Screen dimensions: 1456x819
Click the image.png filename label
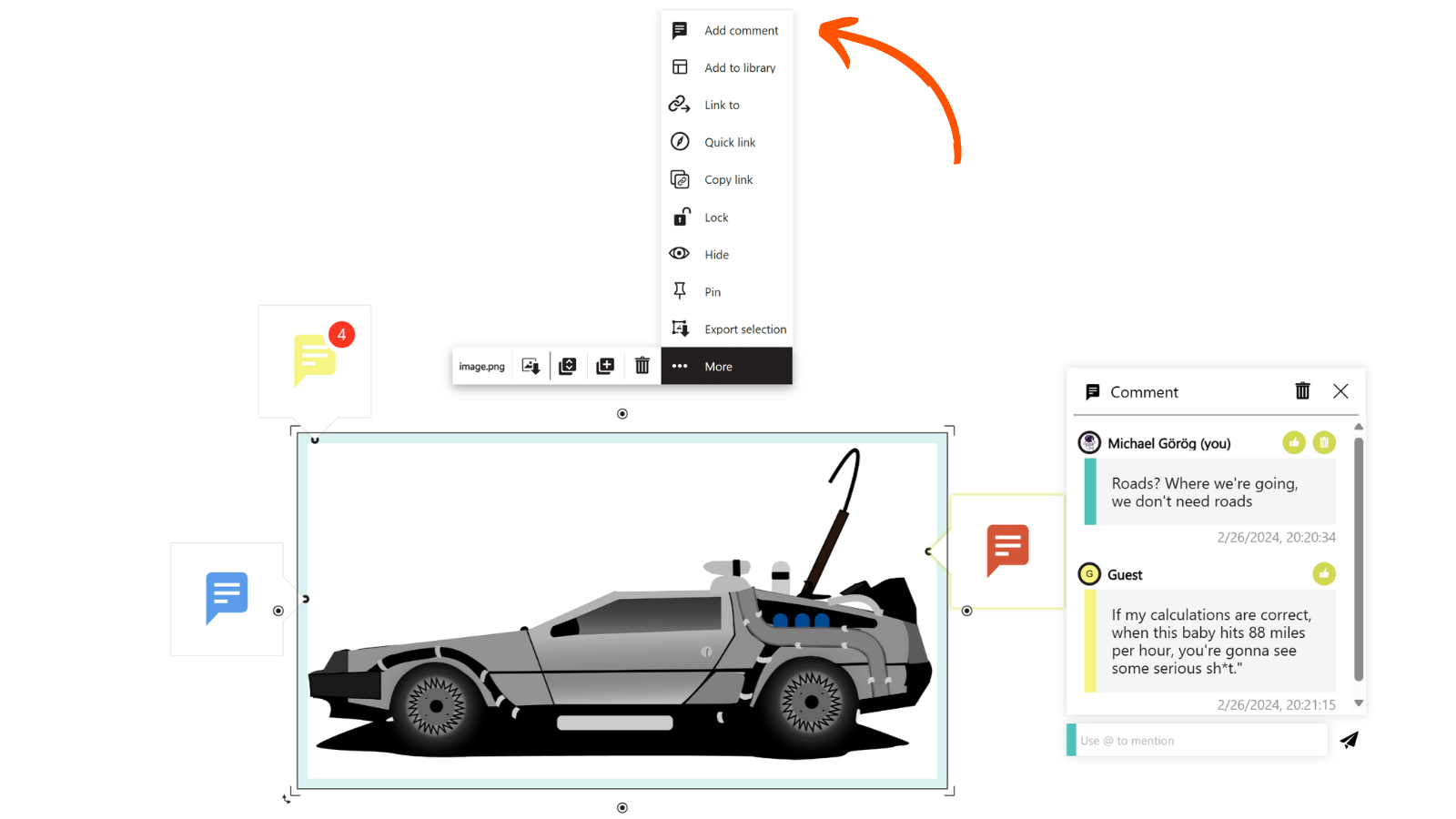pyautogui.click(x=481, y=367)
